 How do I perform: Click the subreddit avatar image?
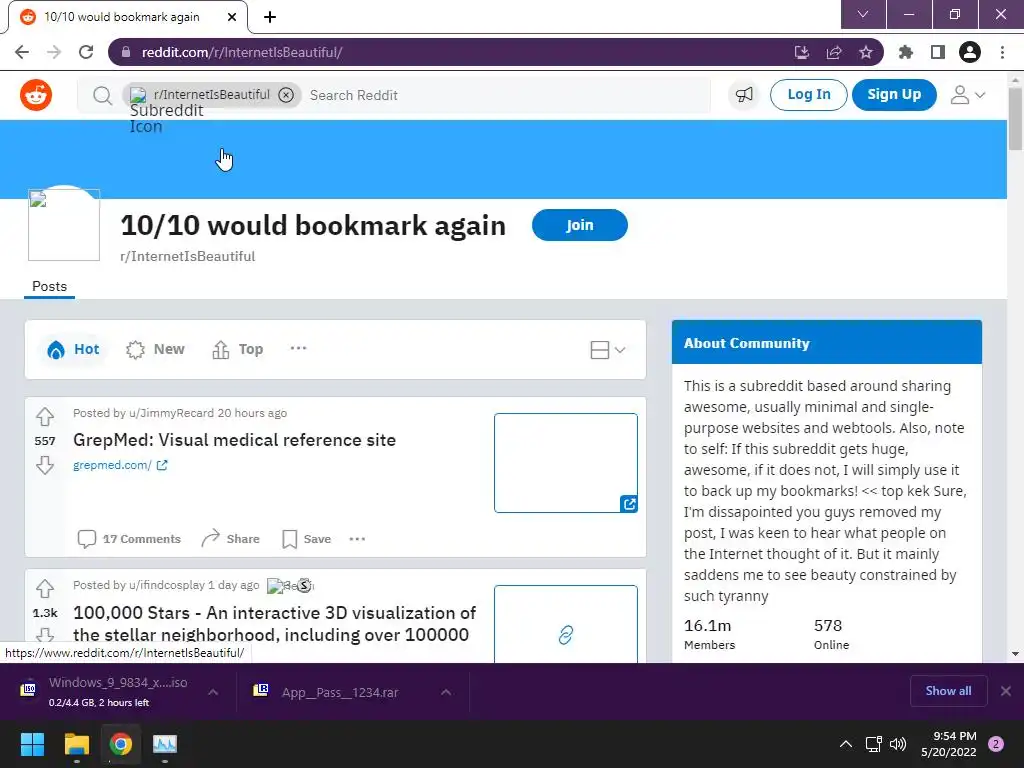pos(64,225)
